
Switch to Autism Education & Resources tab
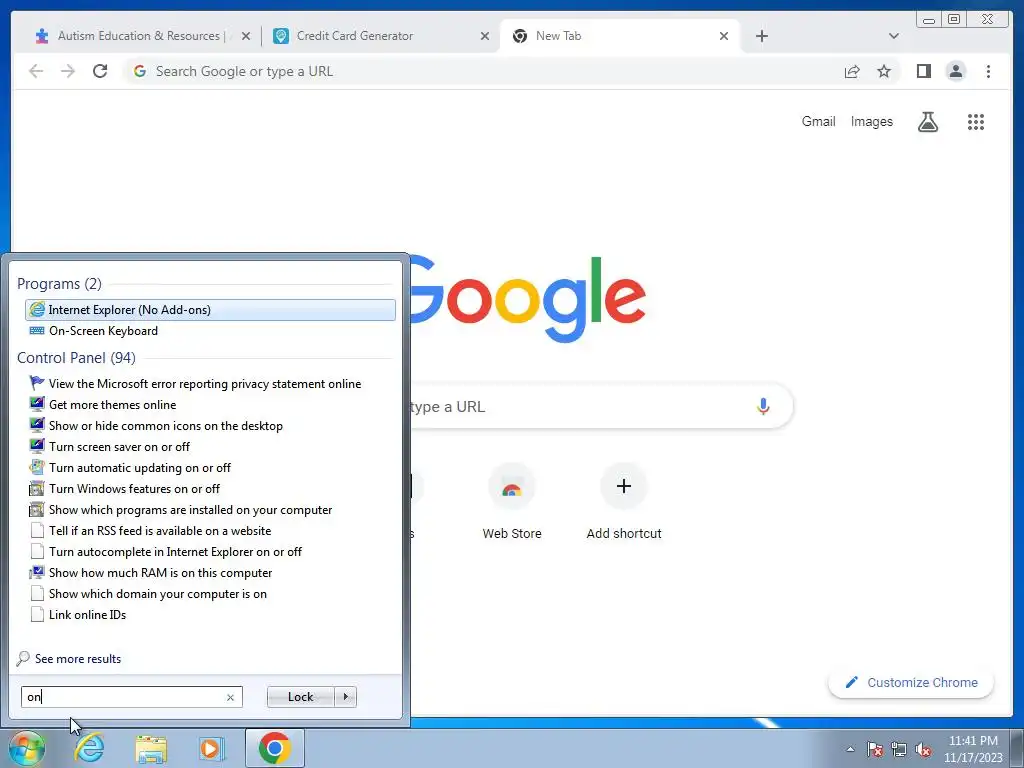pyautogui.click(x=142, y=36)
